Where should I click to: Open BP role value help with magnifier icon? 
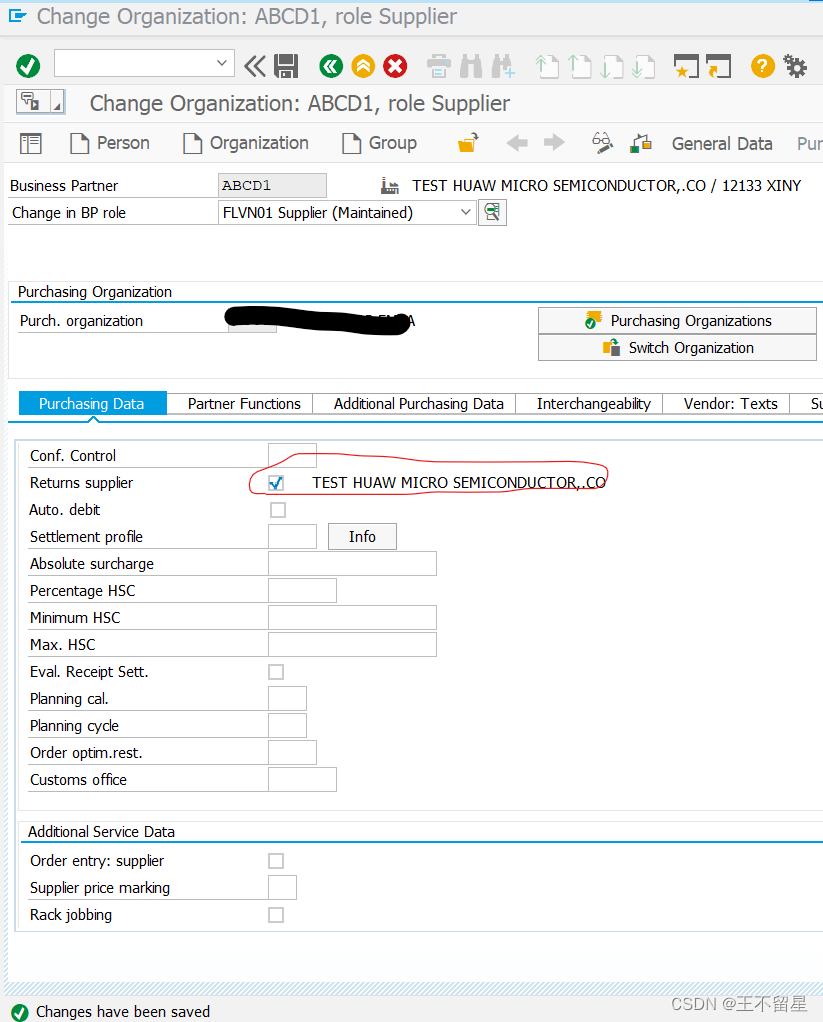[492, 212]
